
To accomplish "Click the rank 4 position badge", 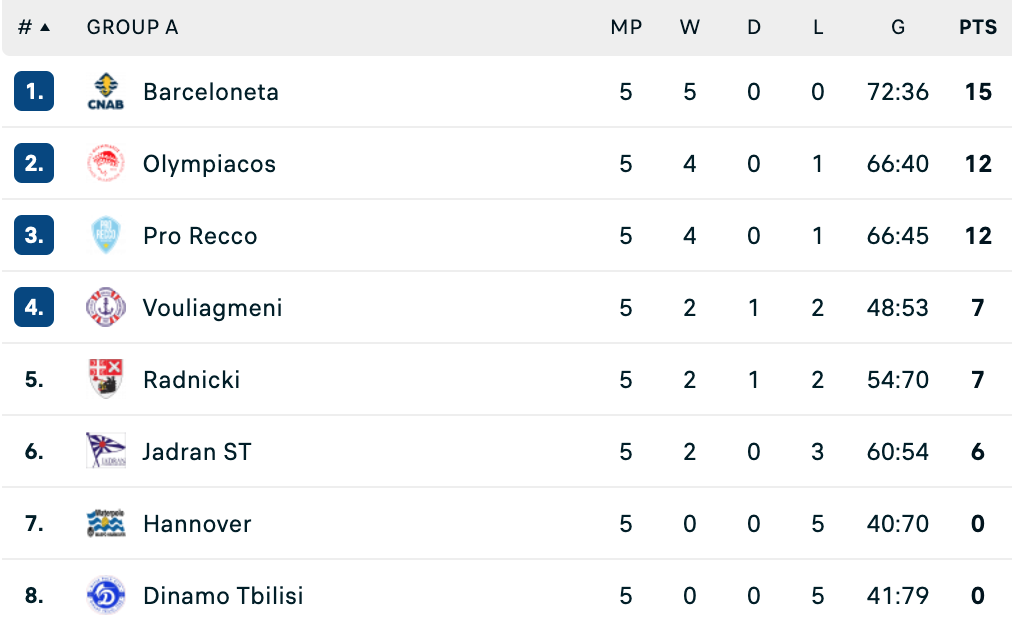I will pos(34,307).
